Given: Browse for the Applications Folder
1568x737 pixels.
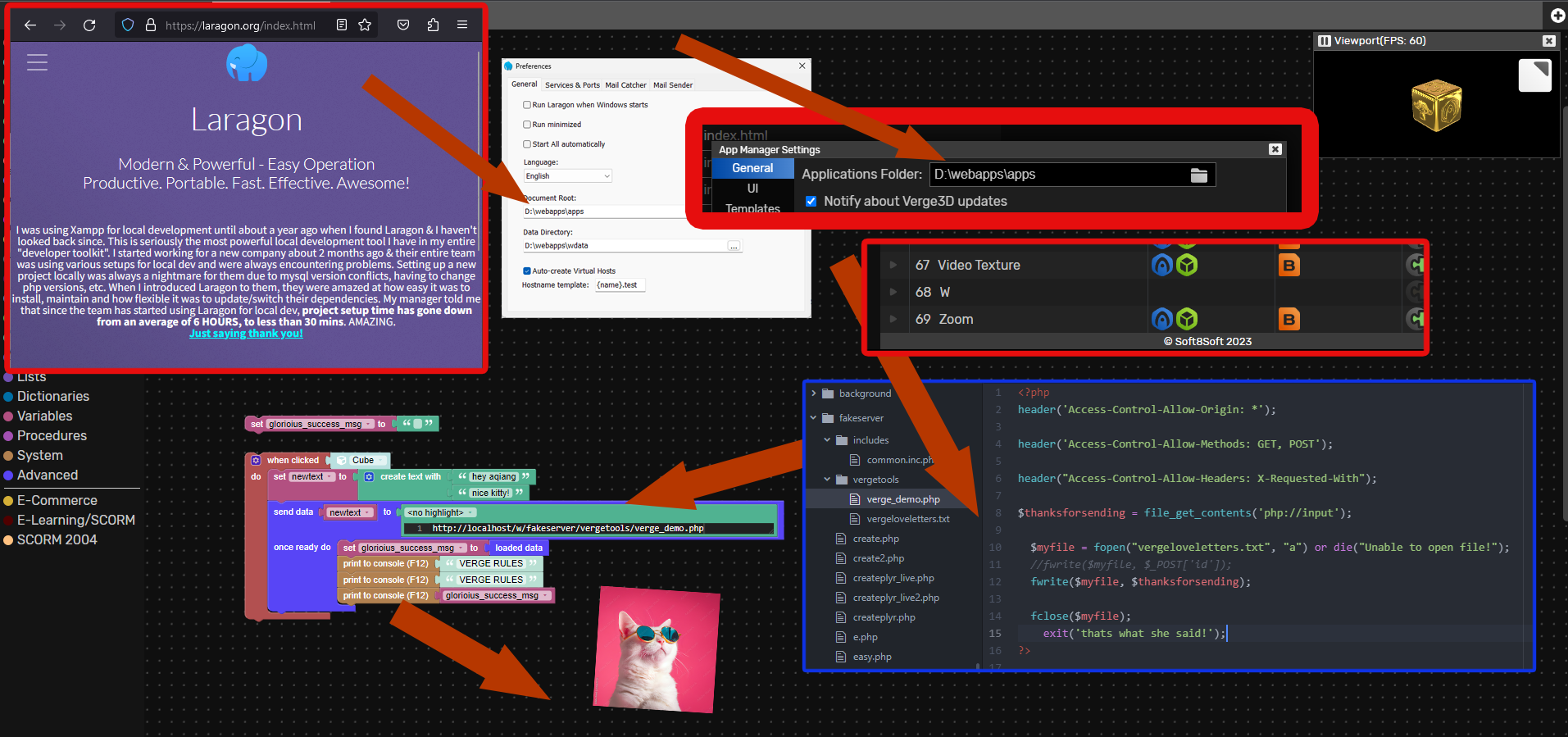Looking at the screenshot, I should coord(1199,175).
